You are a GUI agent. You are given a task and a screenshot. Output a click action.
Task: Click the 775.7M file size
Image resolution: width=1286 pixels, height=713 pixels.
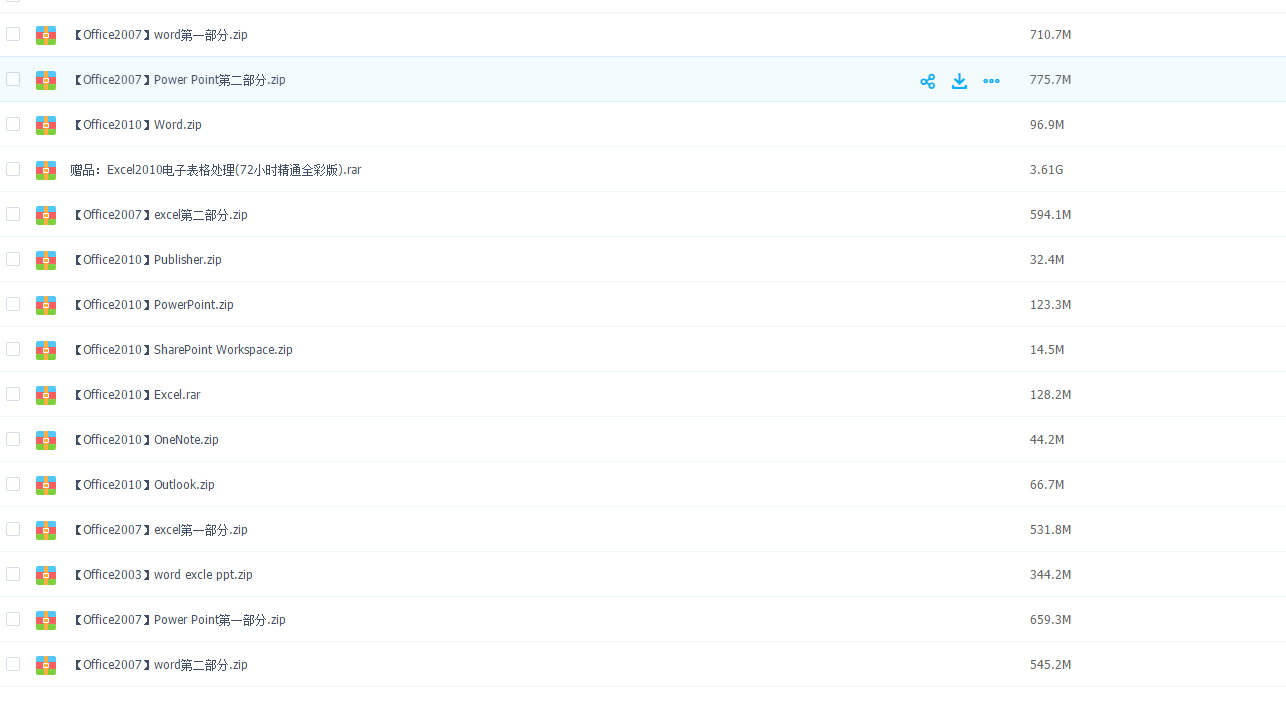tap(1050, 80)
